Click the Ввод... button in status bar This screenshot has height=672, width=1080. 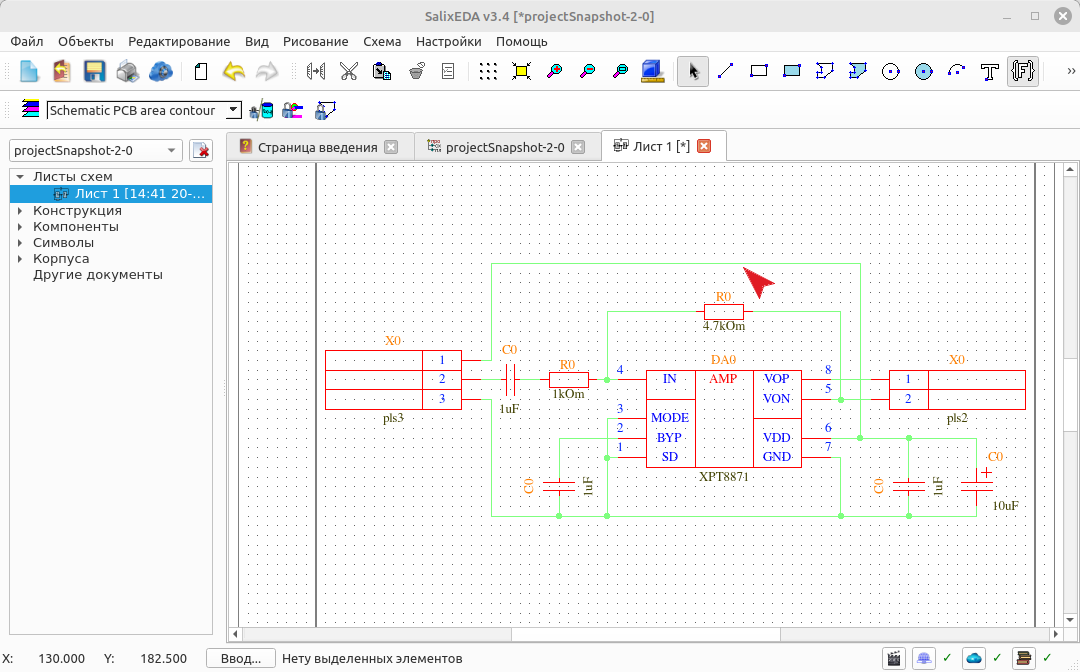(x=240, y=659)
